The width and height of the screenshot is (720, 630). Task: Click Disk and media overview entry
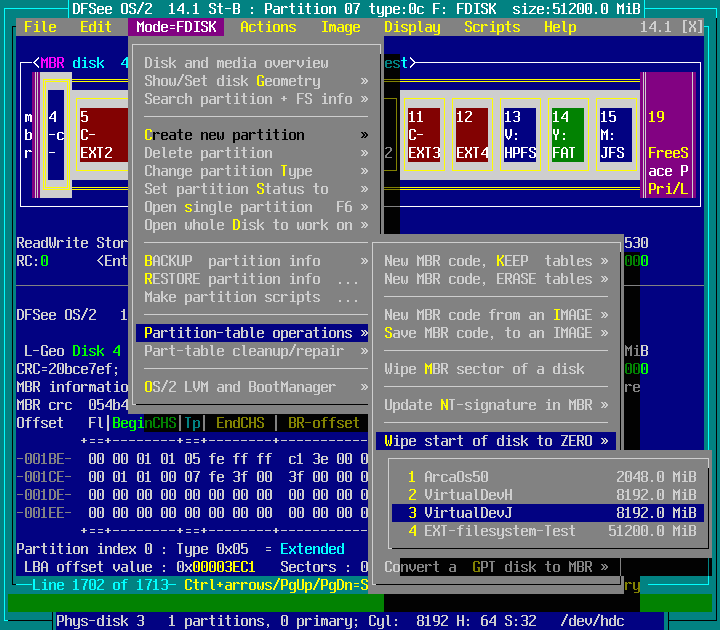pyautogui.click(x=236, y=63)
